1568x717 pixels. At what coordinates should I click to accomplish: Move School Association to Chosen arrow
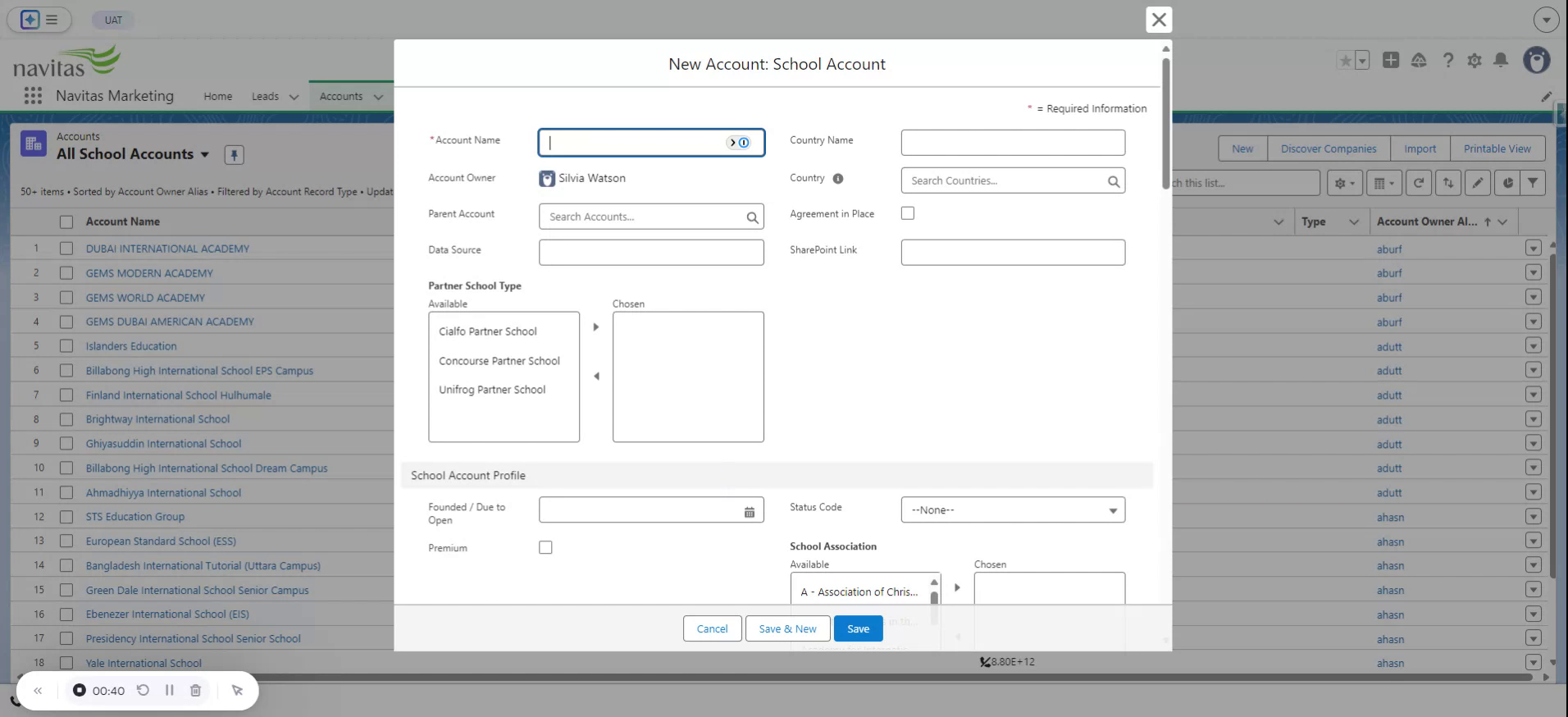957,587
